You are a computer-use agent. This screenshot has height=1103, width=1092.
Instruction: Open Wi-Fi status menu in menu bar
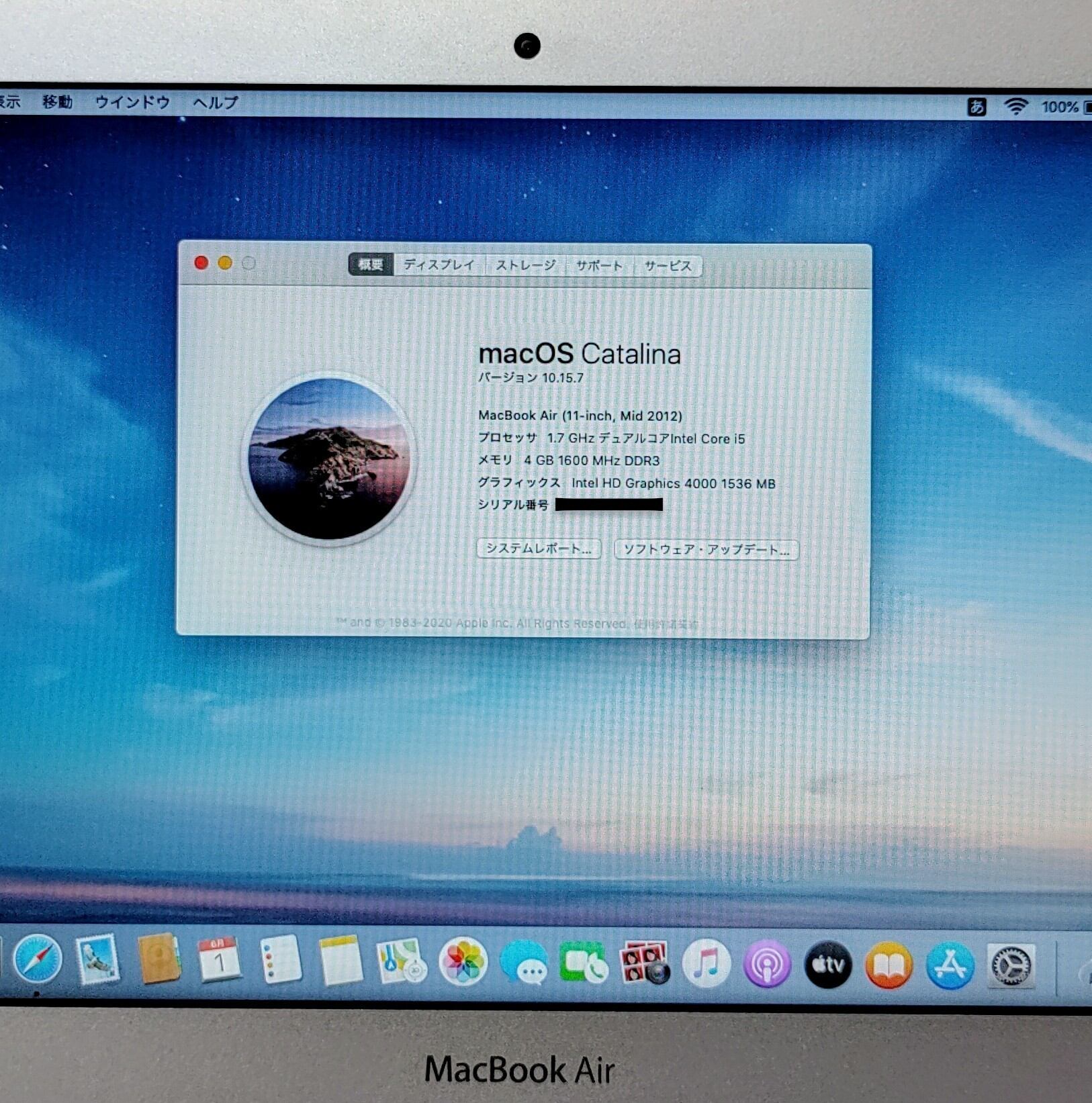point(1016,106)
